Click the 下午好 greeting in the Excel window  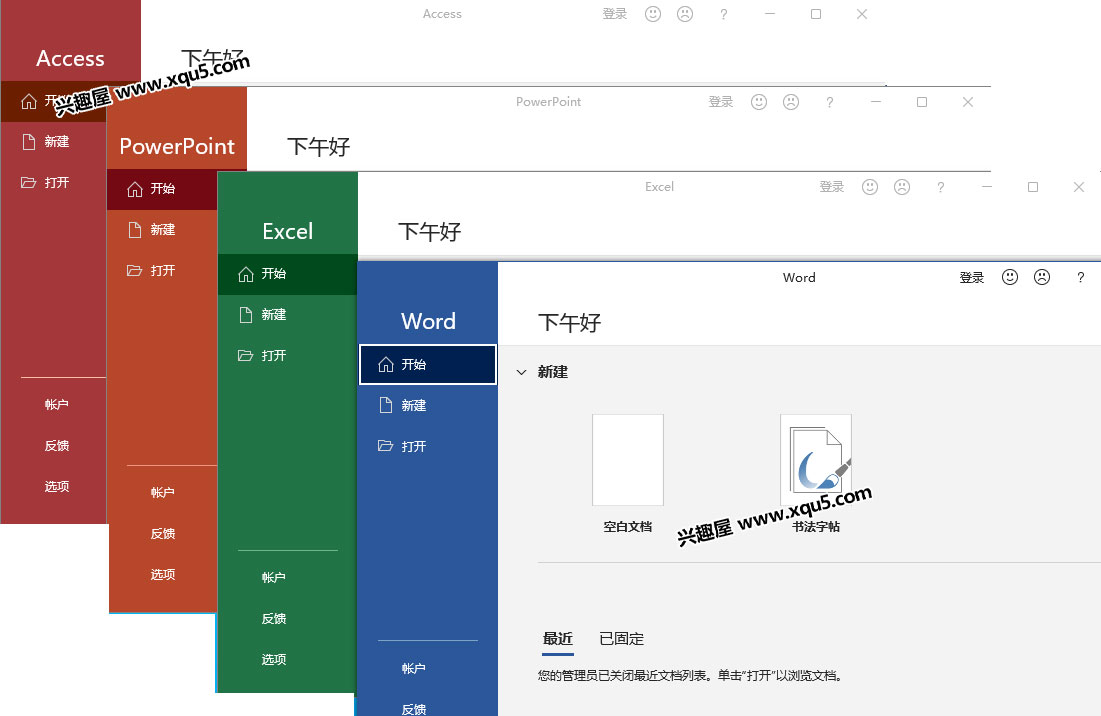pyautogui.click(x=430, y=232)
